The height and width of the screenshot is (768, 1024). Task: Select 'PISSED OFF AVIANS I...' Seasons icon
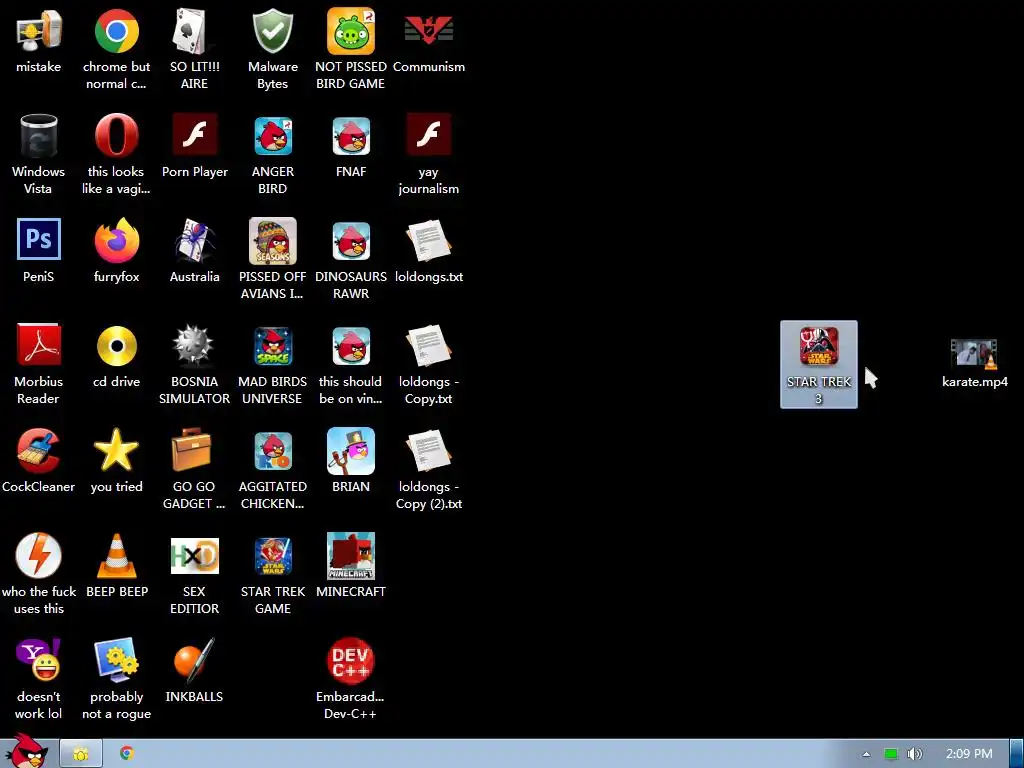tap(272, 241)
